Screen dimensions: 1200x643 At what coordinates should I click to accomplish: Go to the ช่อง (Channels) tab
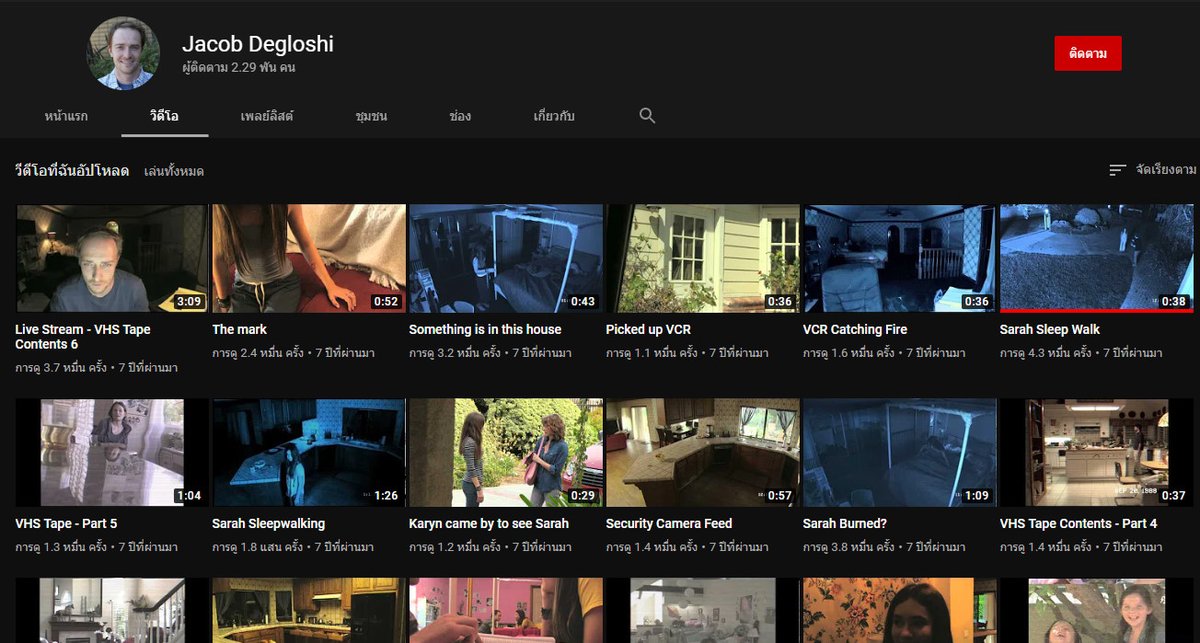[x=460, y=116]
